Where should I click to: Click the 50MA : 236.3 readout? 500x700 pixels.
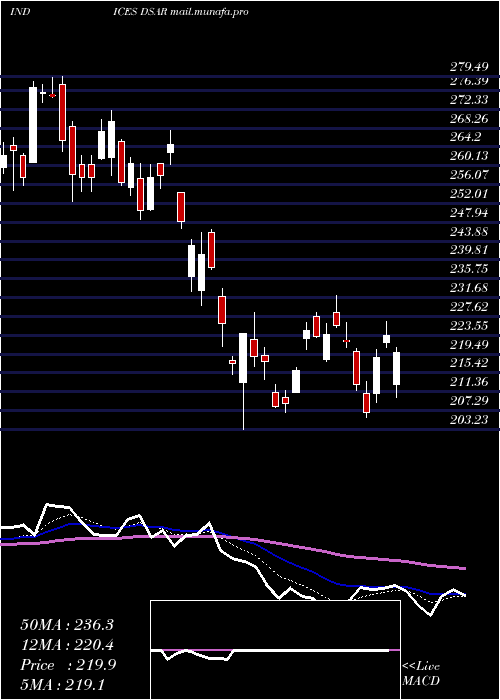67,625
